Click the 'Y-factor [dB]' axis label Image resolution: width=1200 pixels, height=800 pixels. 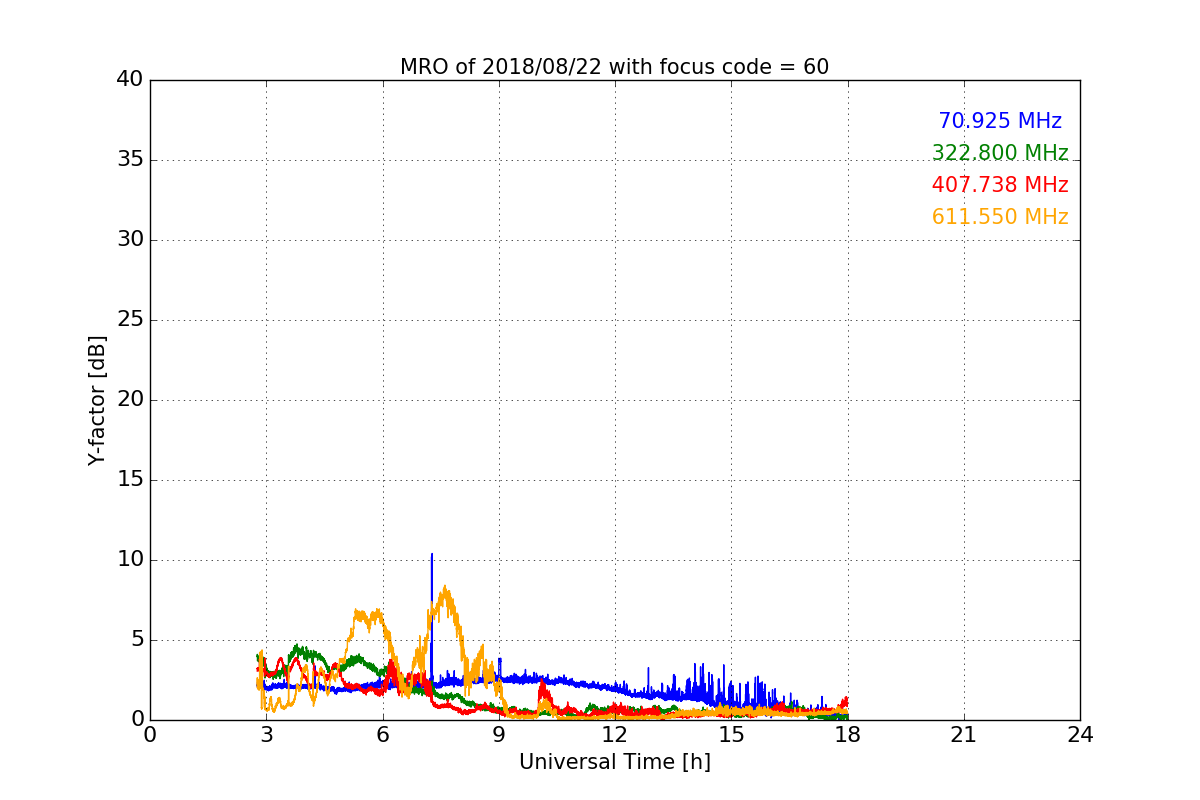click(x=97, y=400)
